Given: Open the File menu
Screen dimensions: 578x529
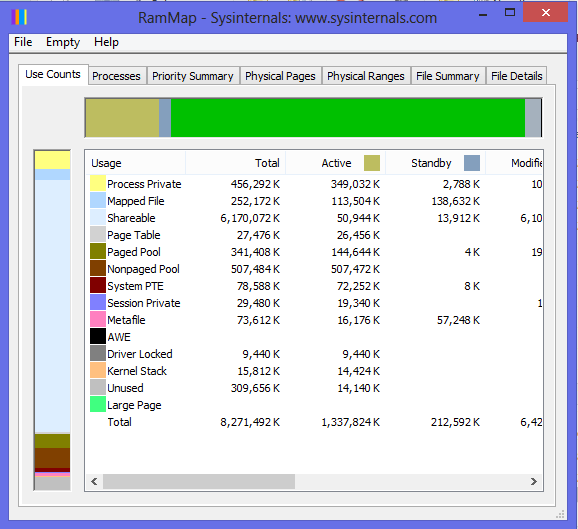Looking at the screenshot, I should click(23, 42).
